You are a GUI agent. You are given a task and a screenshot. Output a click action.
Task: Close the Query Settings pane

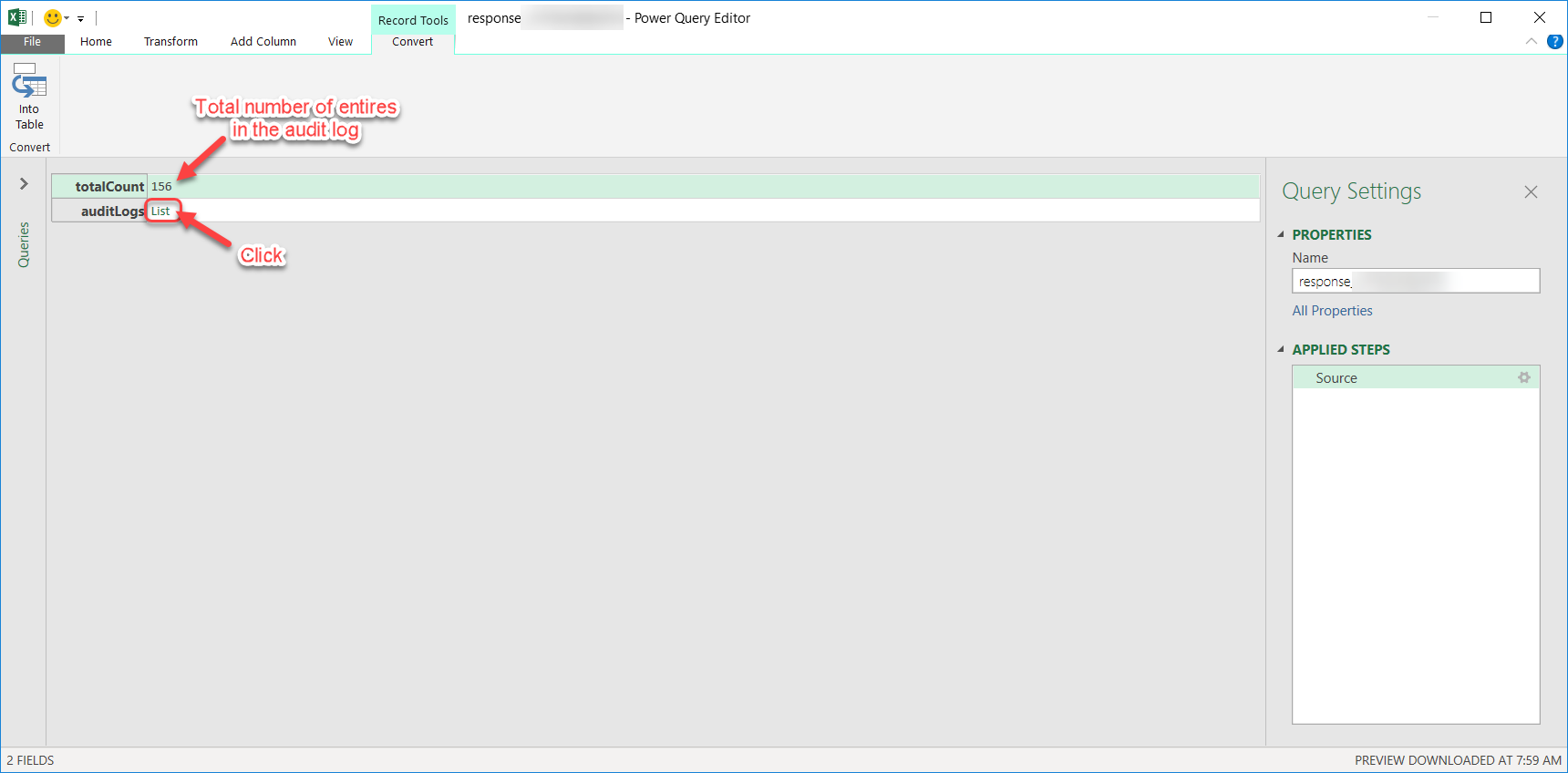[x=1531, y=191]
